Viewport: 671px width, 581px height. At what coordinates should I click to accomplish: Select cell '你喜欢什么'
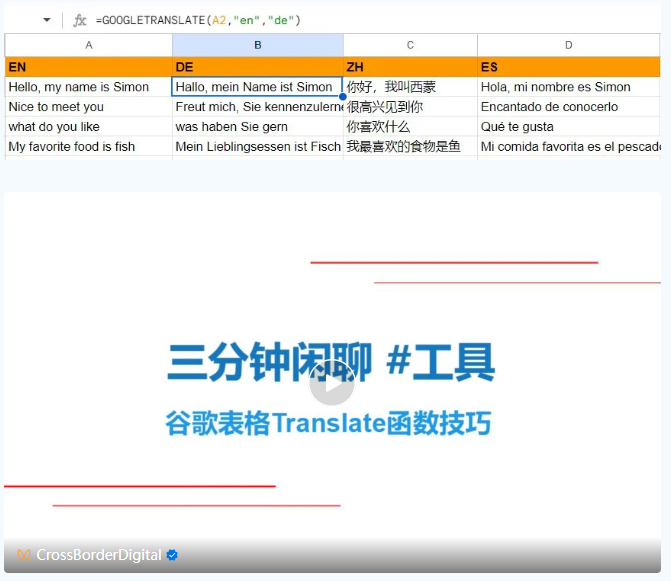(410, 127)
